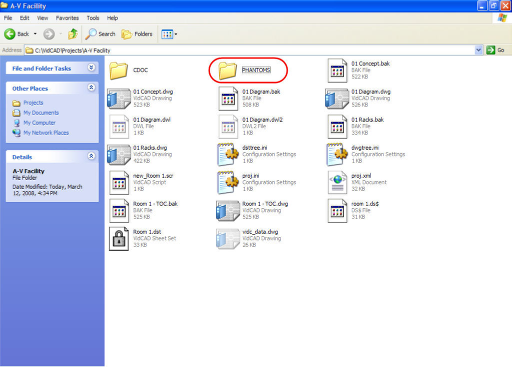Click the CDOC folder name text
Screen dimensions: 512x367
(140, 70)
